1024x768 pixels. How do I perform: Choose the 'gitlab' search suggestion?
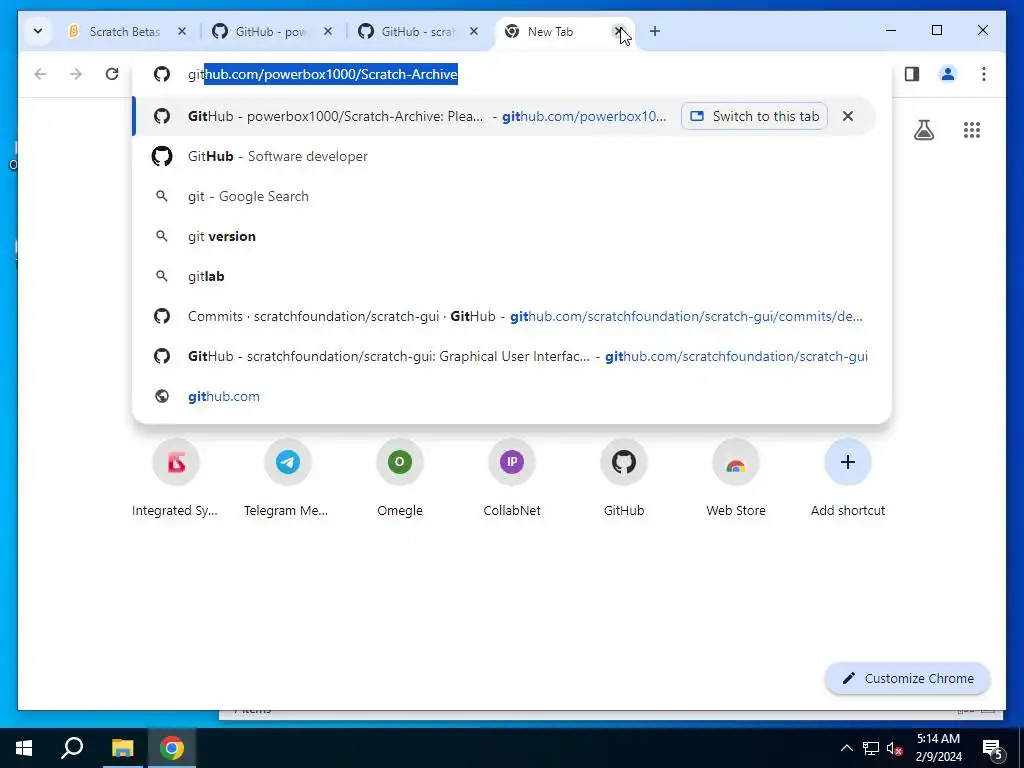pos(512,276)
